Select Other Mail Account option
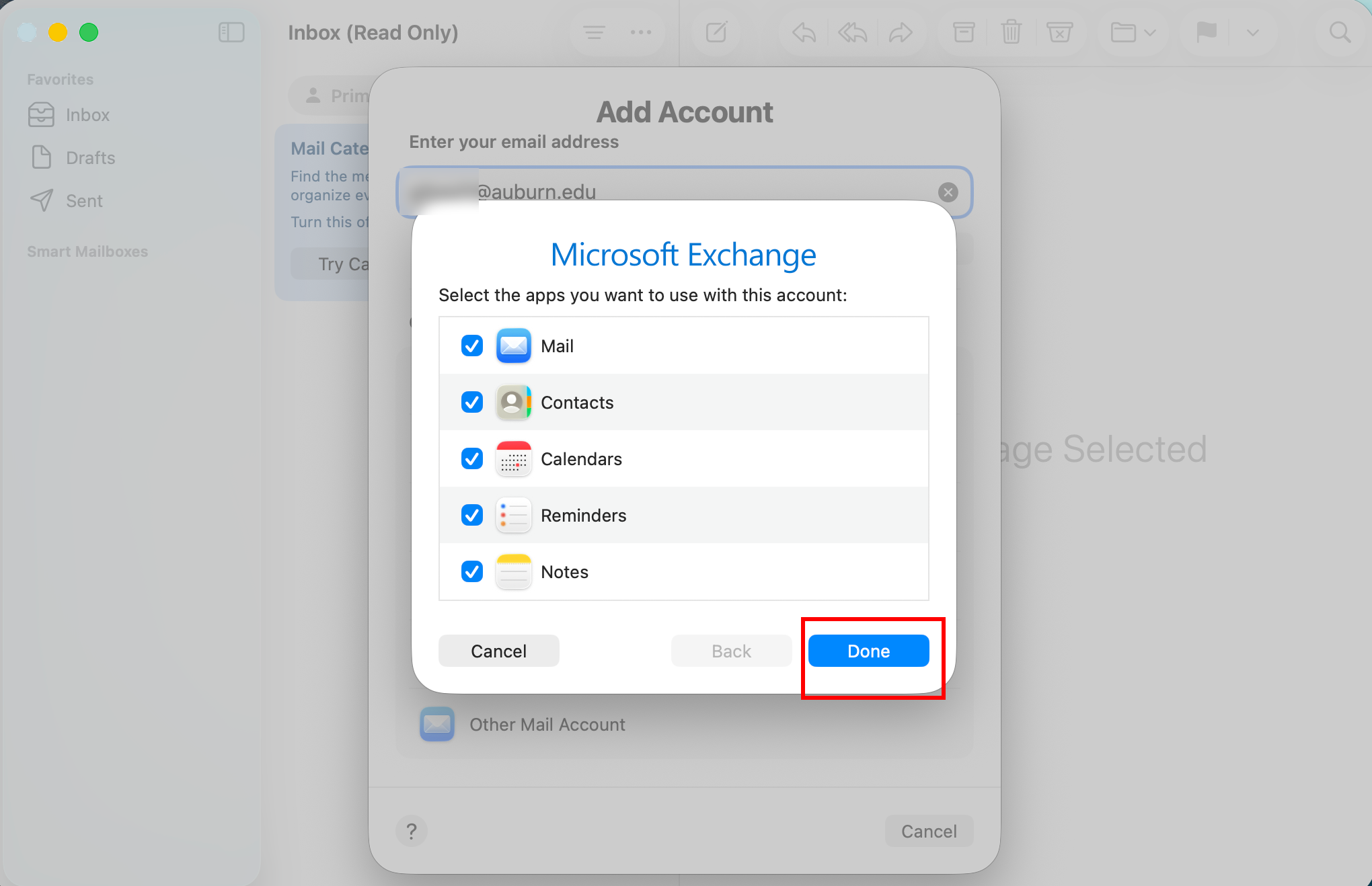 click(x=685, y=725)
